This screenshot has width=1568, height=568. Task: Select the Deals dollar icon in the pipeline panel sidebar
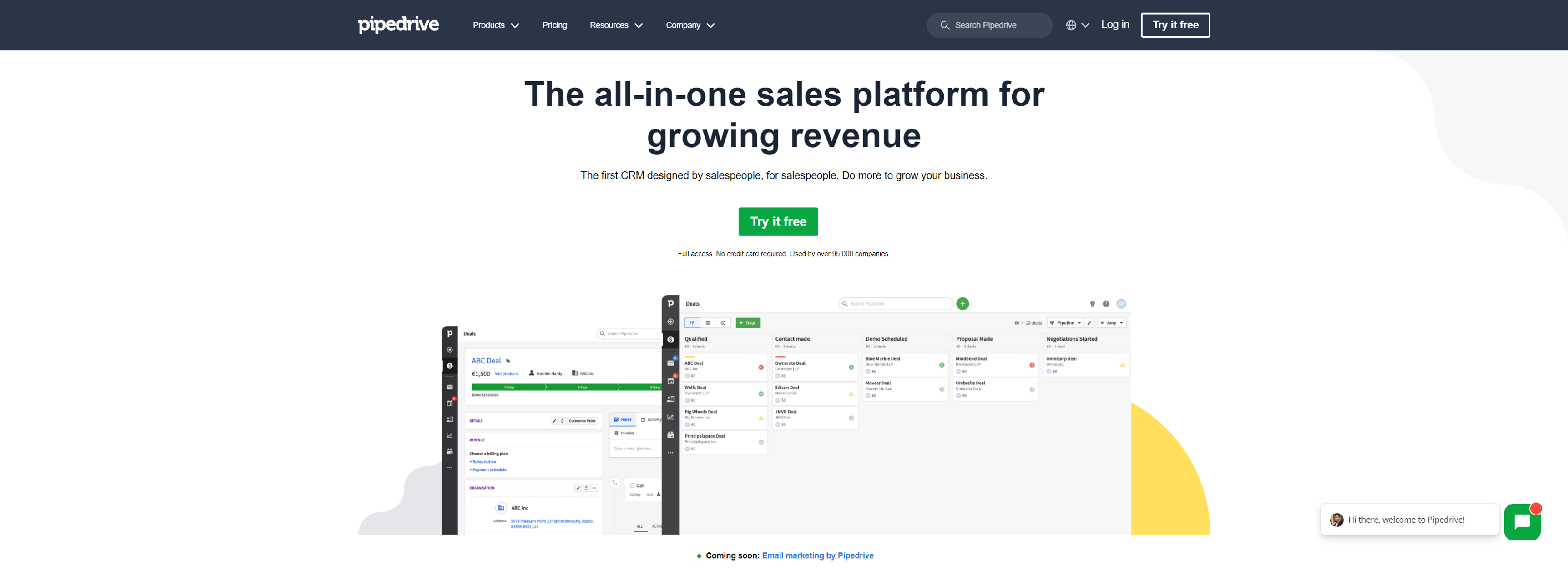click(x=670, y=339)
